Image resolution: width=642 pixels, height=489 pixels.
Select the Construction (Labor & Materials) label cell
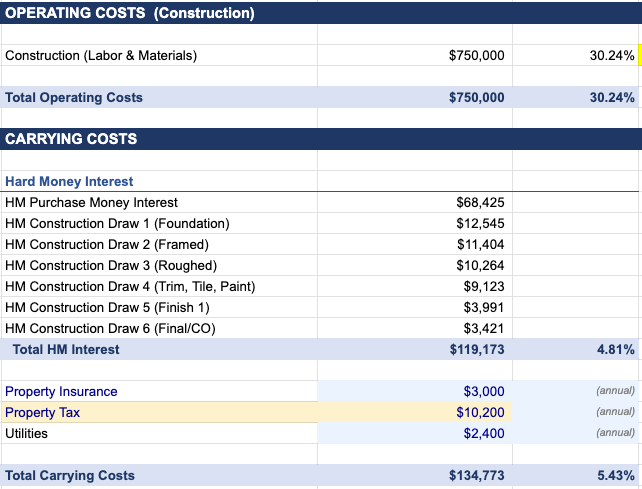pos(159,55)
